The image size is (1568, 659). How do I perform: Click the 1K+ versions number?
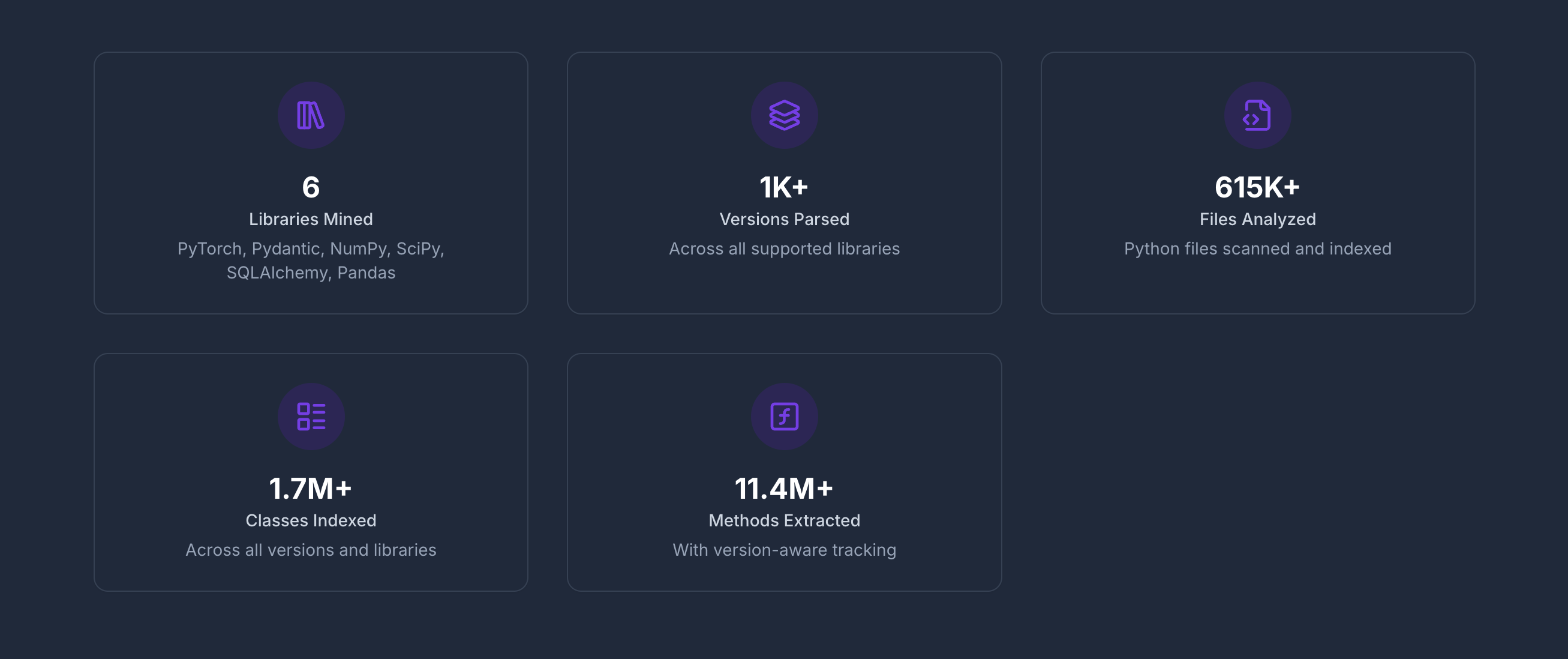(x=784, y=187)
